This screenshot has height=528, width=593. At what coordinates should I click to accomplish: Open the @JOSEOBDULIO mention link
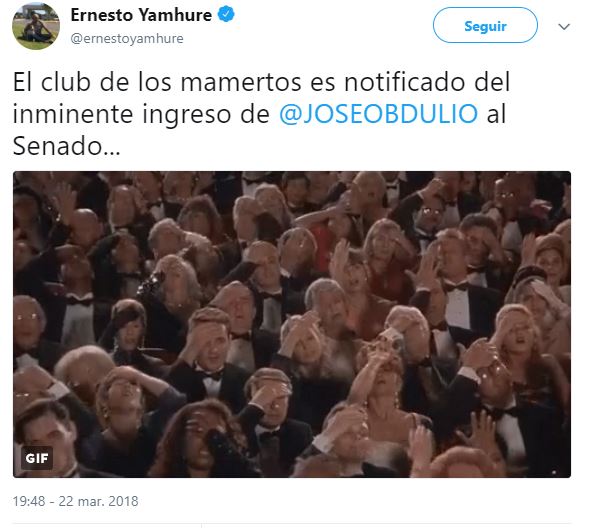point(378,113)
